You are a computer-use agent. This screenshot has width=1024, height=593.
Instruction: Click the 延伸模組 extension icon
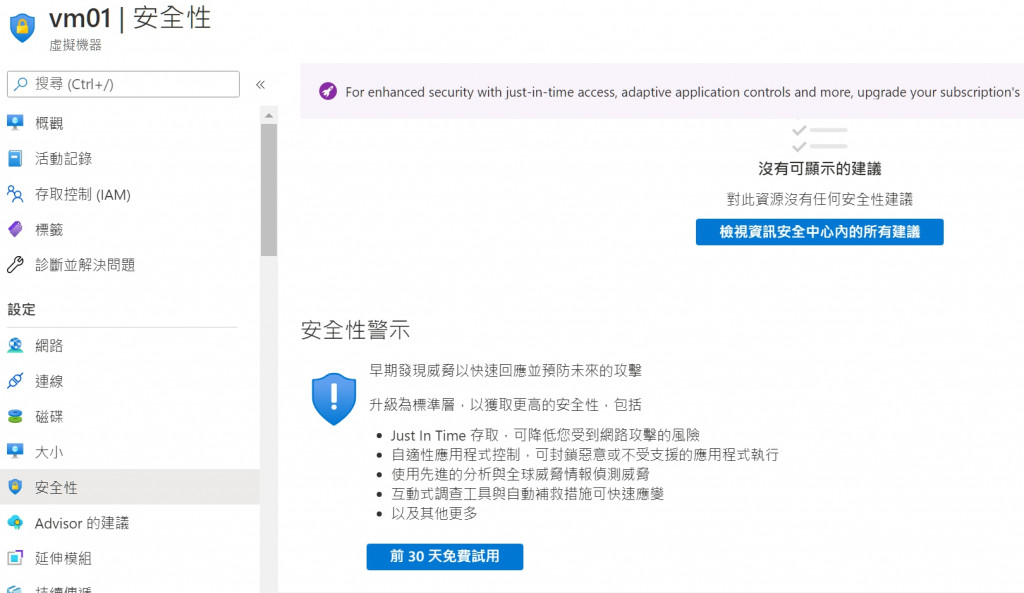[15, 558]
